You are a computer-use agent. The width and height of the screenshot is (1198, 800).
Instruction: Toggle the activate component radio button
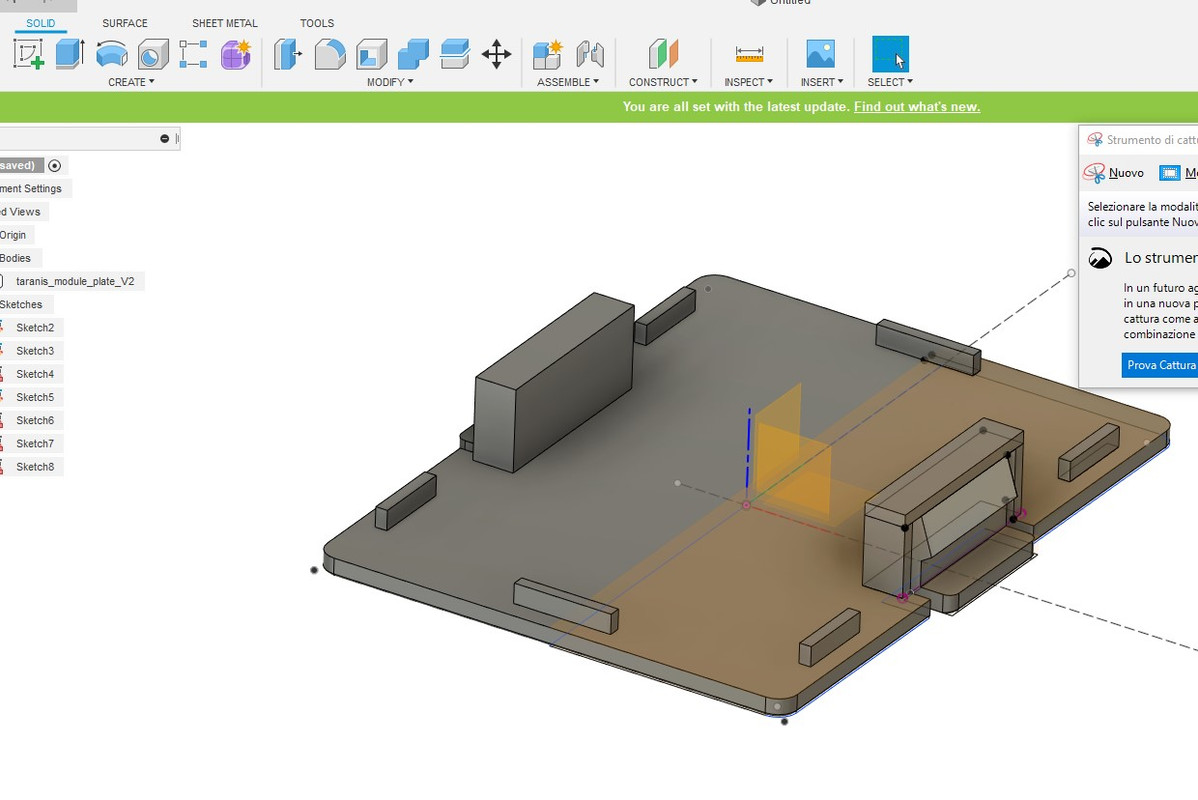54,166
